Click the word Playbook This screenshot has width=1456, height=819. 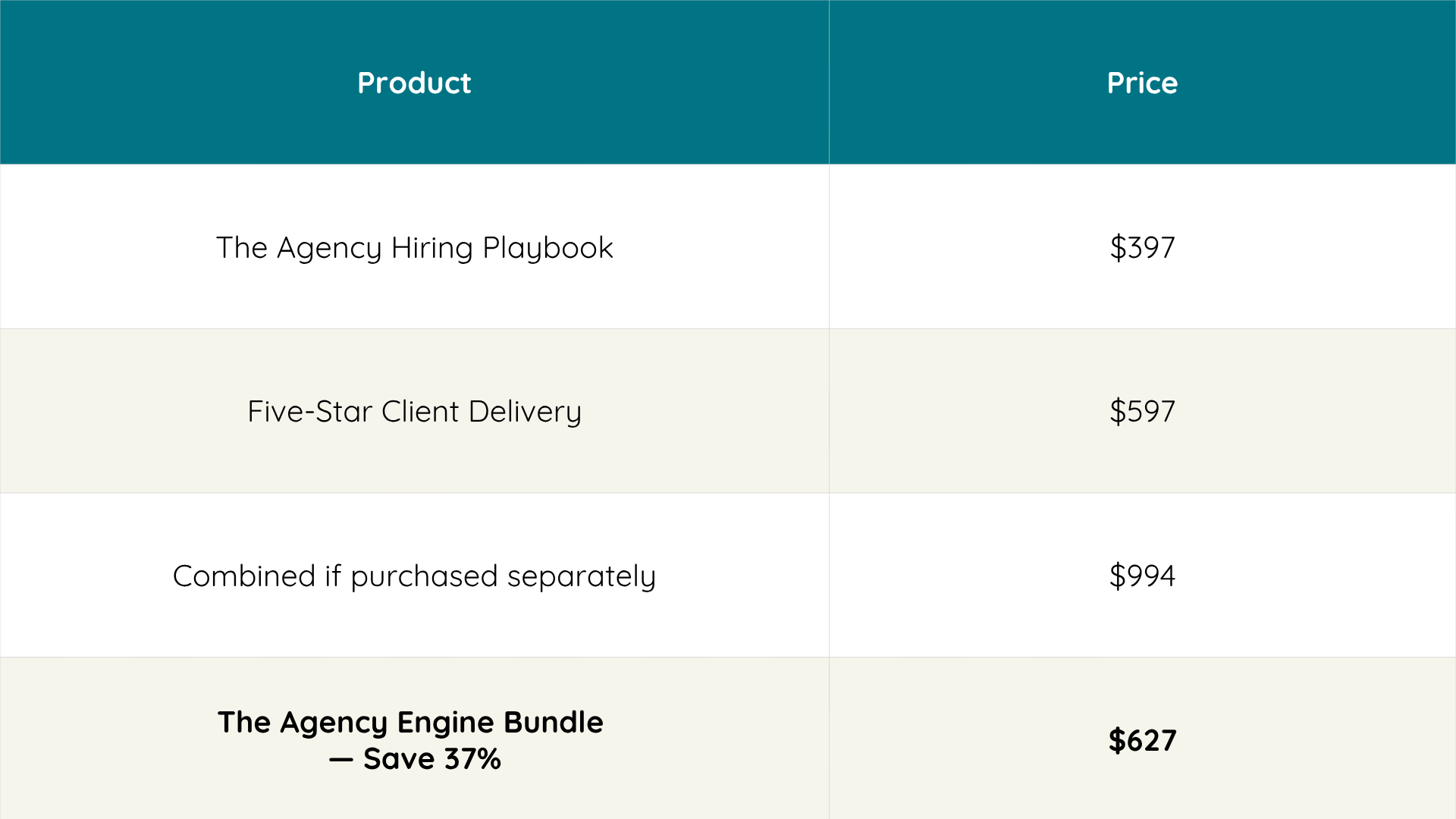548,248
